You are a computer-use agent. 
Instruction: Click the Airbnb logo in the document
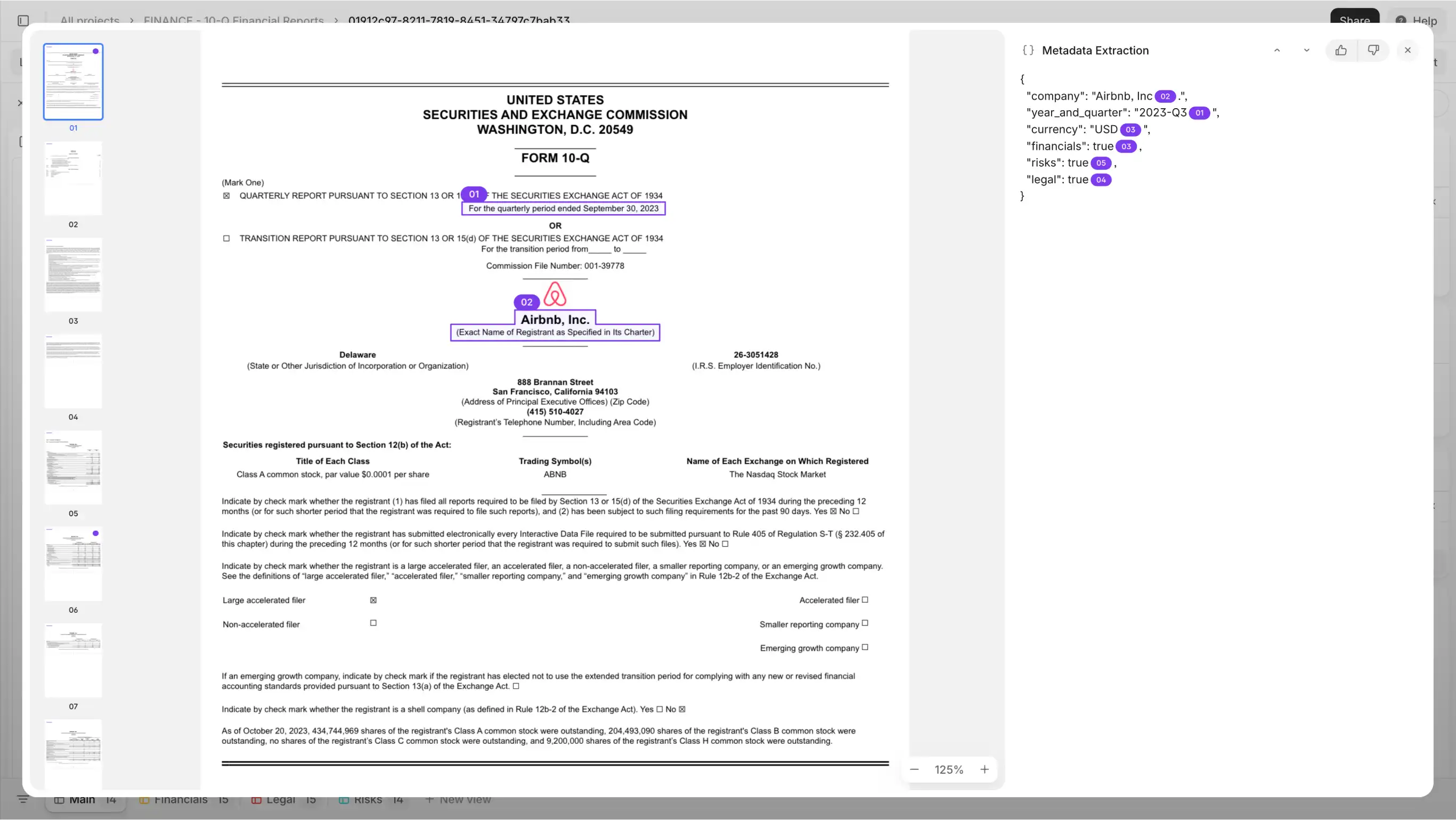point(555,295)
